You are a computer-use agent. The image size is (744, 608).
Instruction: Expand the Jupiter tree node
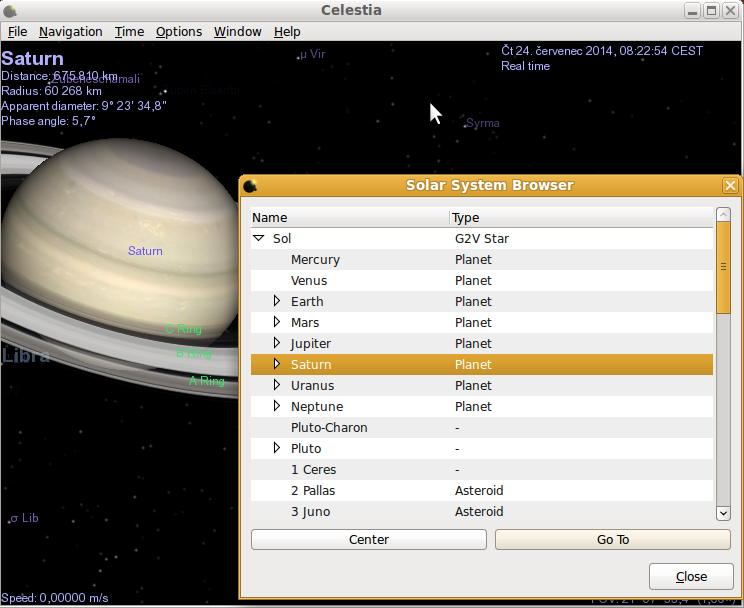tap(277, 343)
